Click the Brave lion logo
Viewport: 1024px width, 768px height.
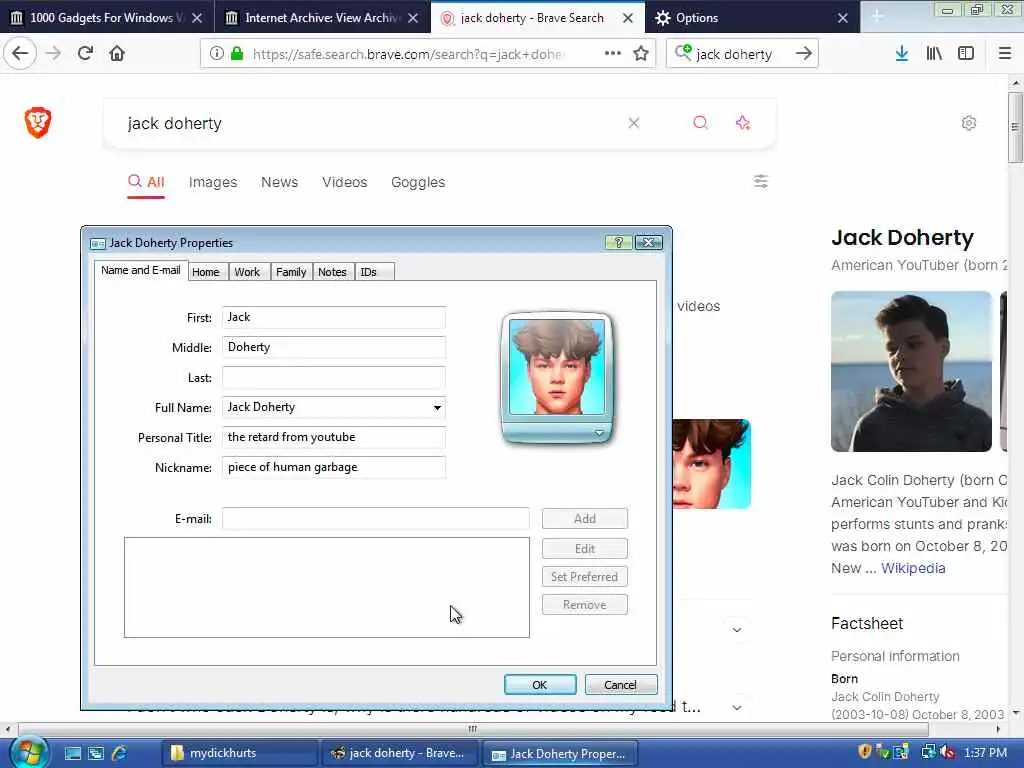[38, 122]
